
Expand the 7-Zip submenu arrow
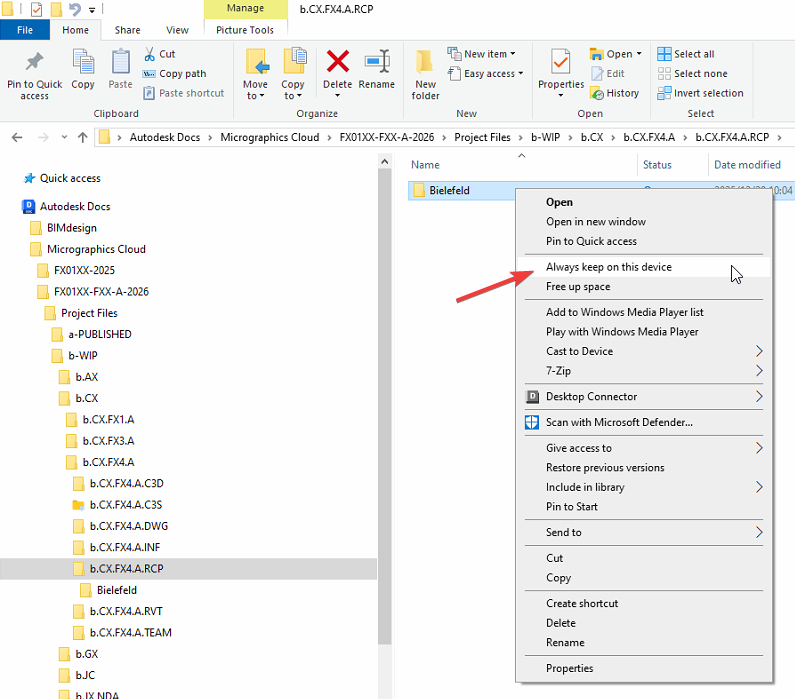759,371
